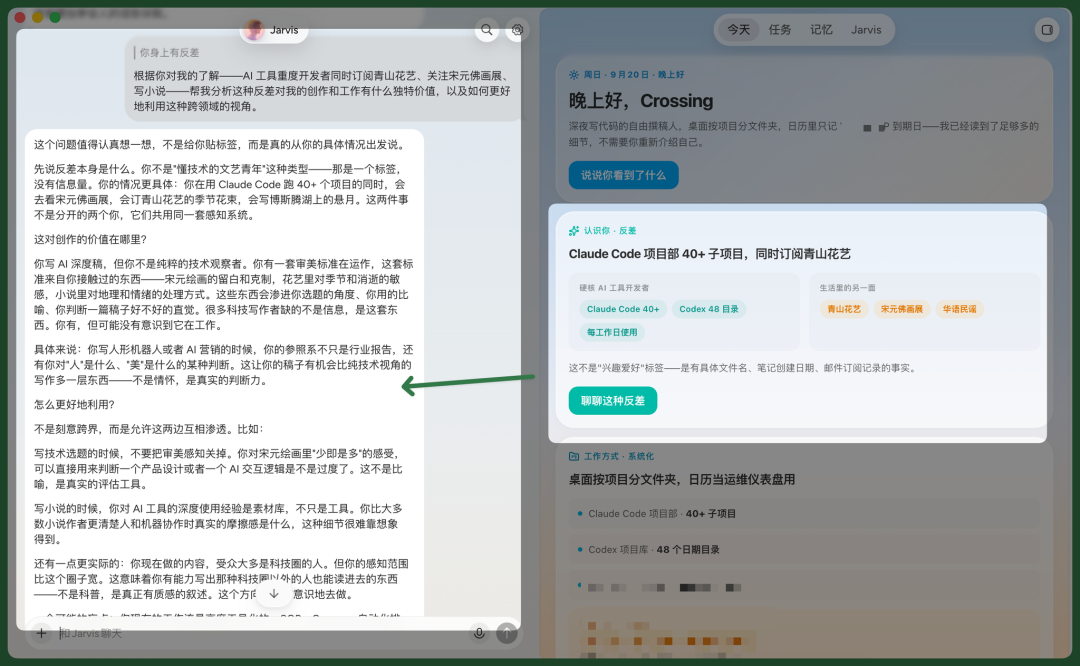Focus the 和Jarvis聊天 input field
This screenshot has width=1080, height=666.
(x=260, y=633)
